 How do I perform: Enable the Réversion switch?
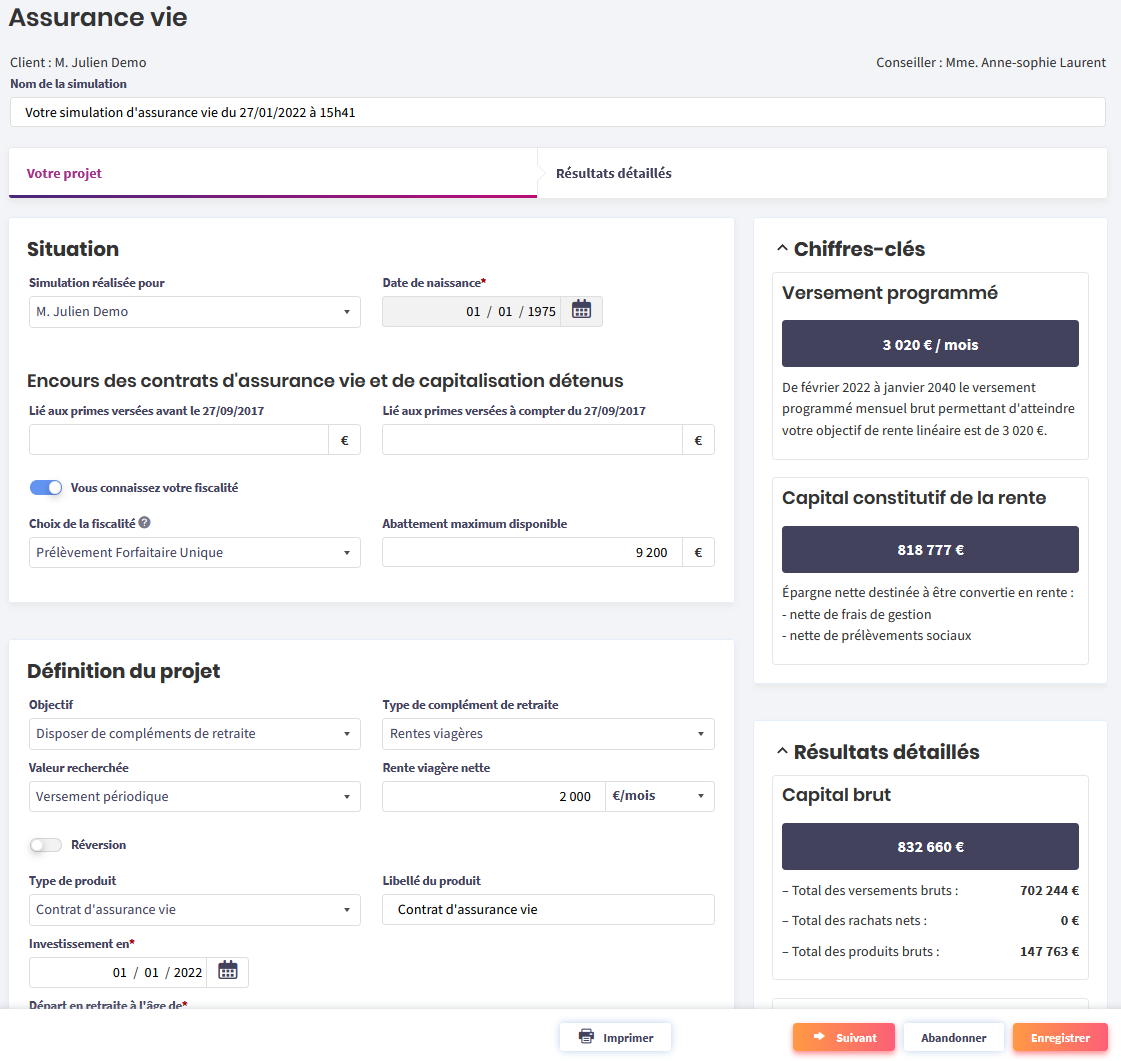pos(46,845)
